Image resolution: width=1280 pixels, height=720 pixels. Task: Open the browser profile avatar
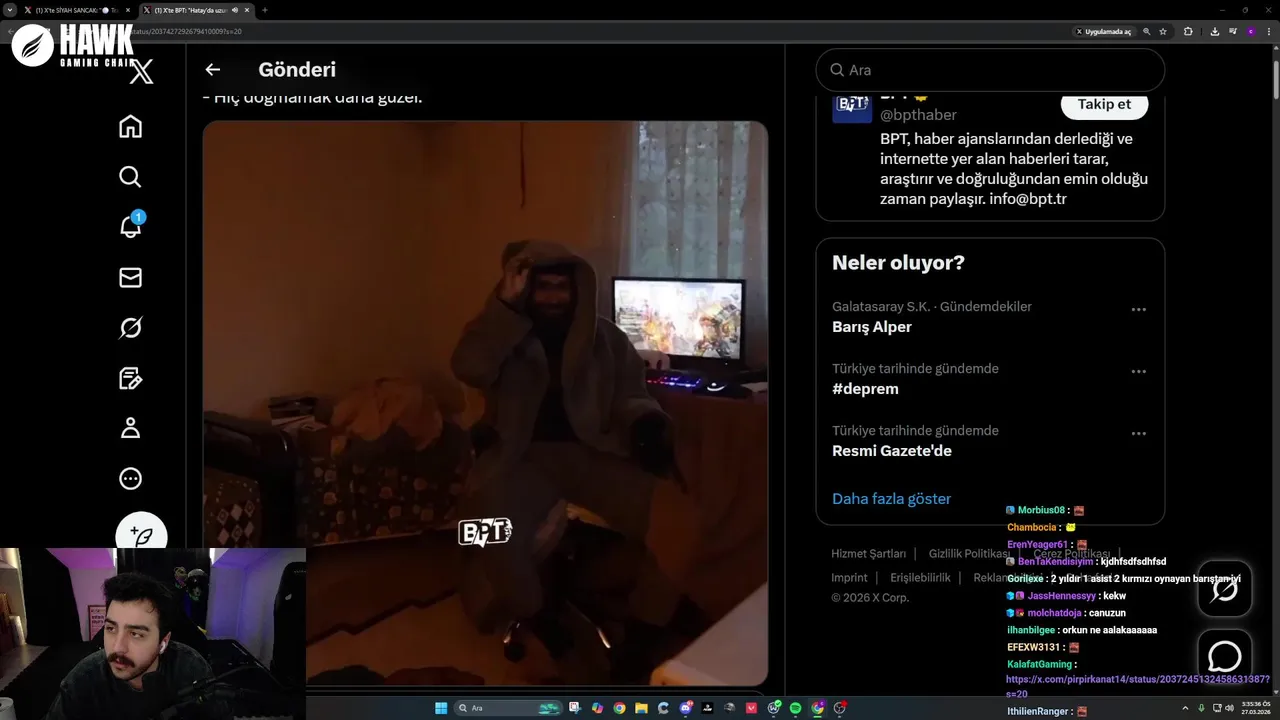pos(1251,31)
